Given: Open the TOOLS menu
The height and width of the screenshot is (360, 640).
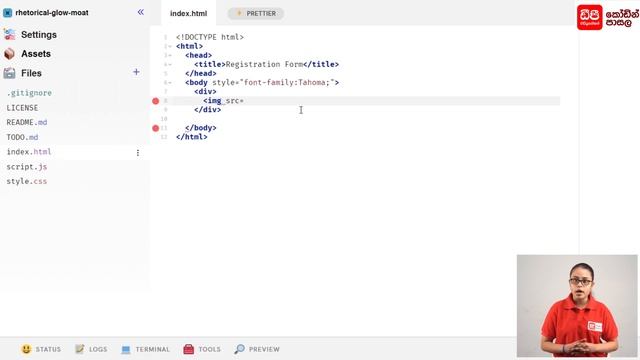Looking at the screenshot, I should [202, 349].
